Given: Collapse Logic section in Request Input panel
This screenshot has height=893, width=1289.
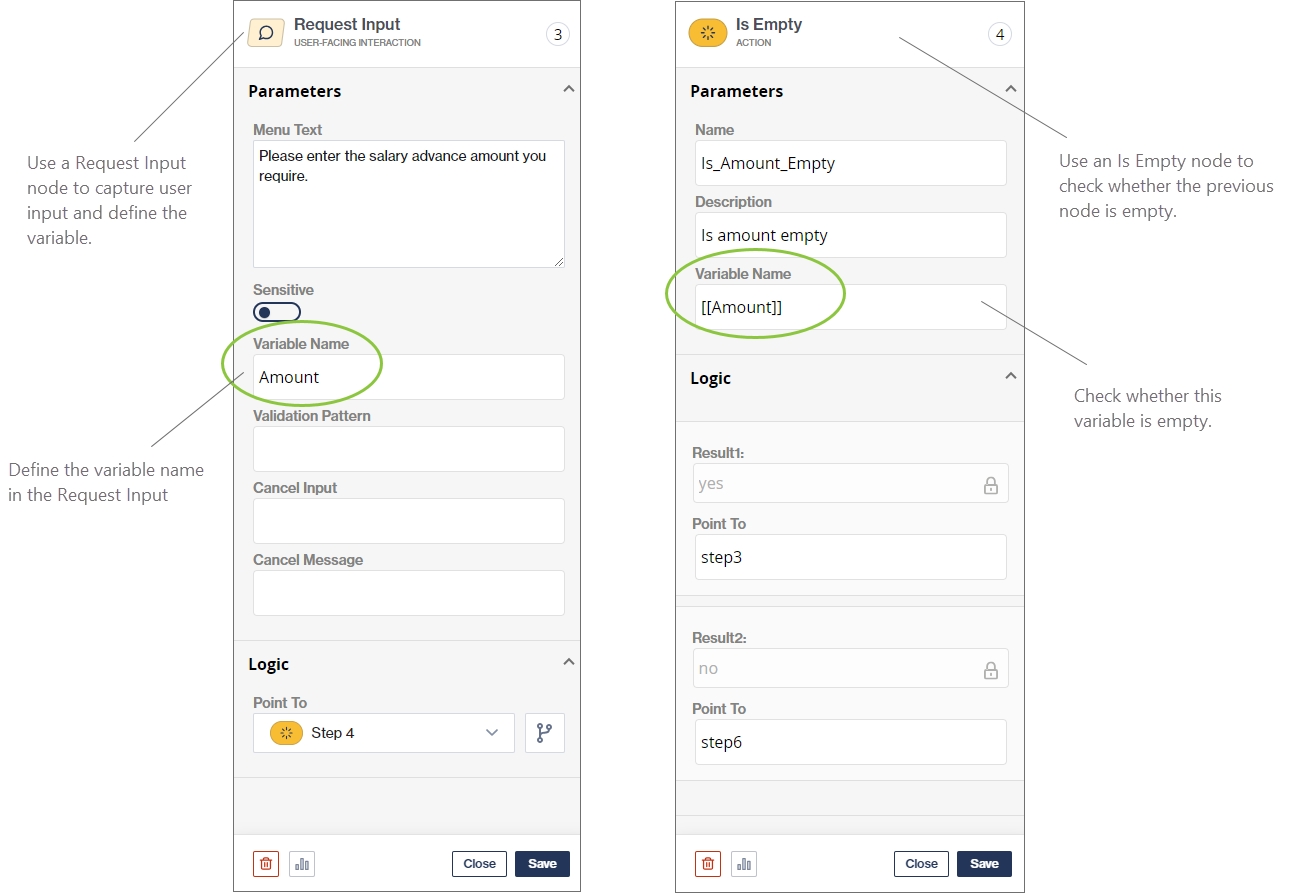Looking at the screenshot, I should 568,663.
